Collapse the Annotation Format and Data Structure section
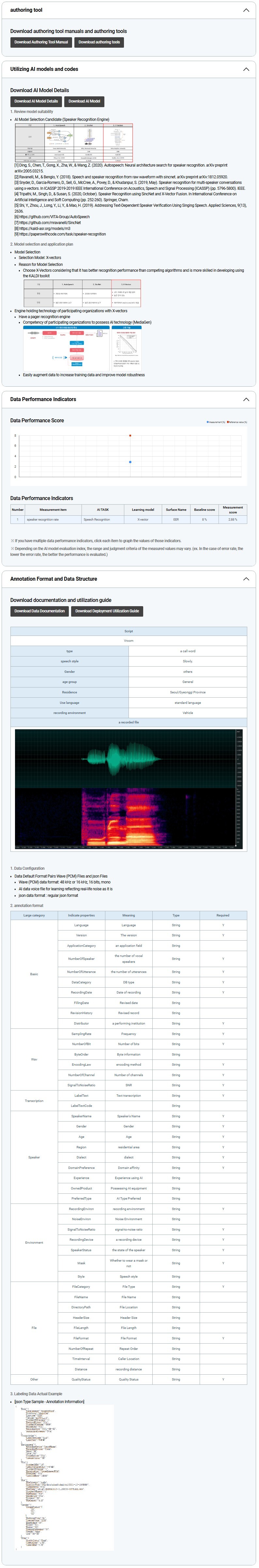Viewport: 259px width, 1568px height. pyautogui.click(x=246, y=579)
